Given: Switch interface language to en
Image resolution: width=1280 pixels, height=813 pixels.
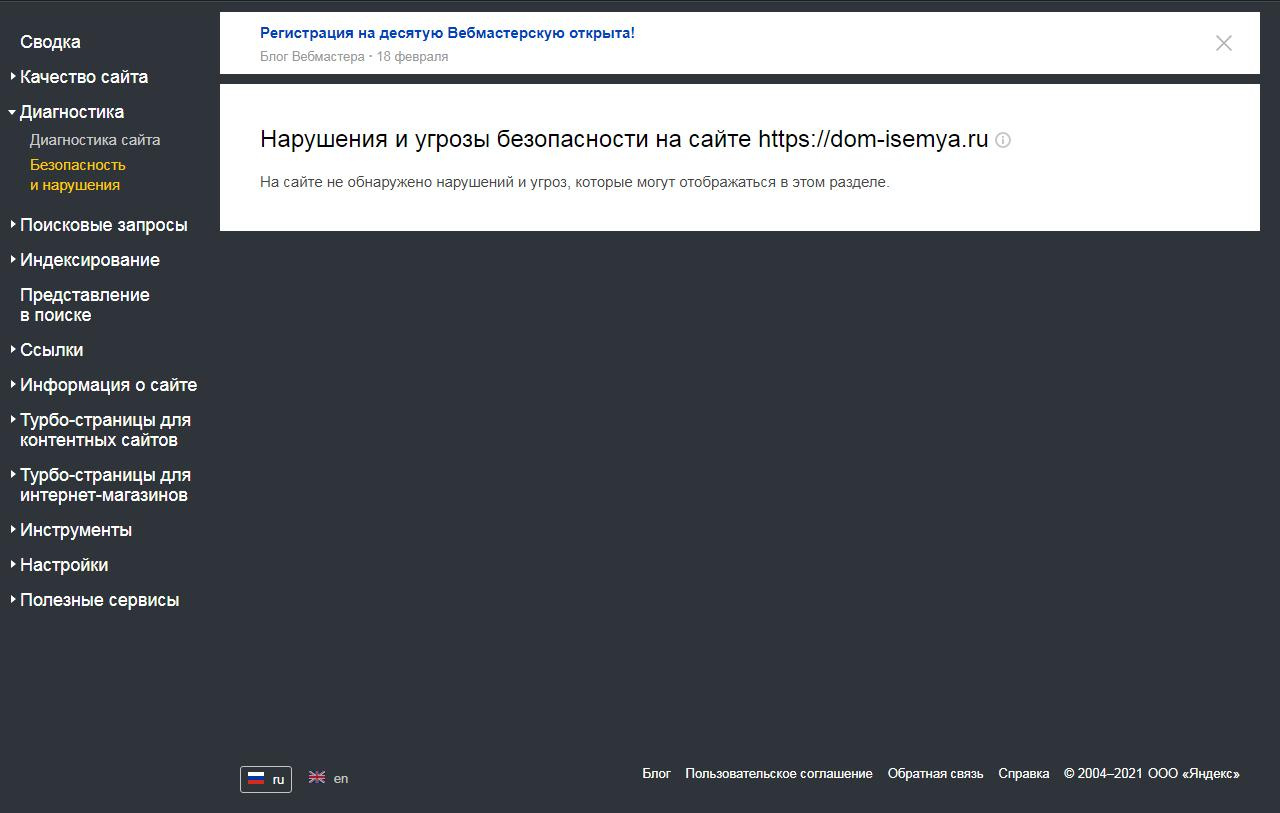Looking at the screenshot, I should 329,778.
